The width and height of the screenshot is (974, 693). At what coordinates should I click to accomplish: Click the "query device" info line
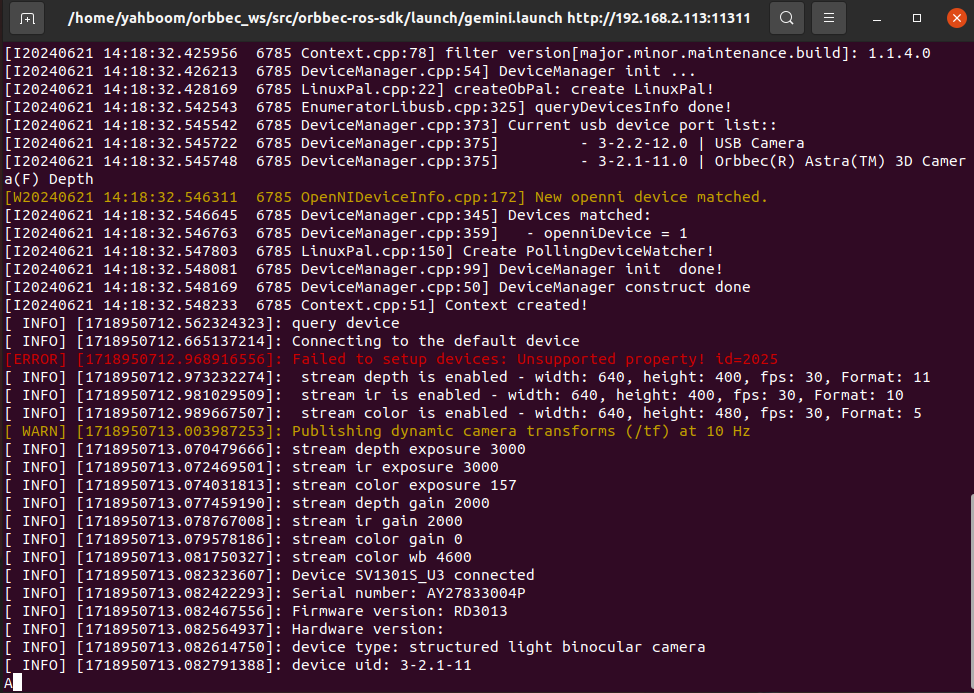pos(202,324)
